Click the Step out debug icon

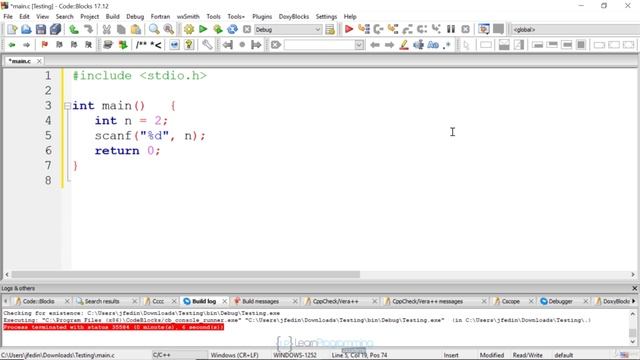coord(407,29)
